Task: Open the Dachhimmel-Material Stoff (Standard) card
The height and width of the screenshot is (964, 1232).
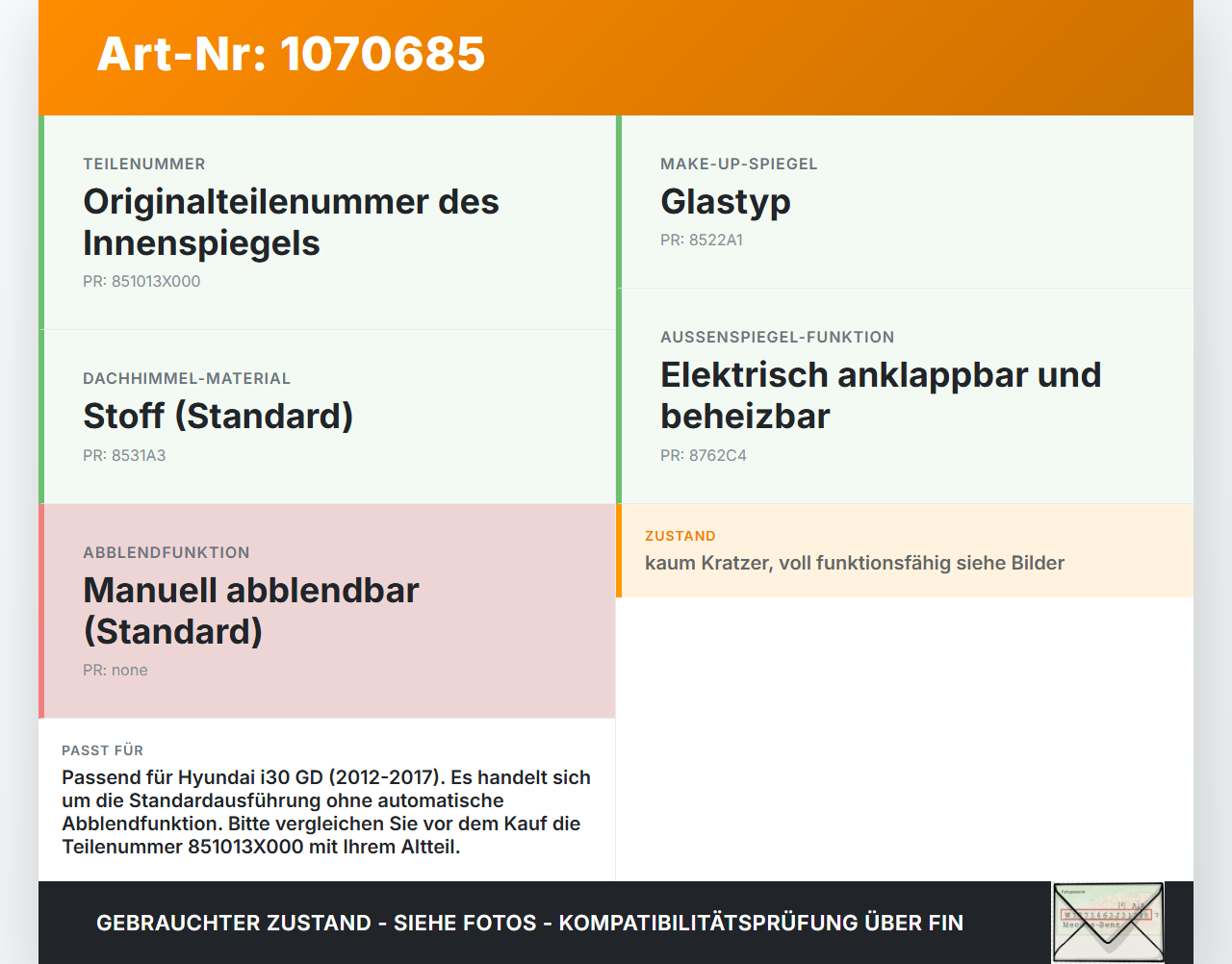Action: click(327, 417)
